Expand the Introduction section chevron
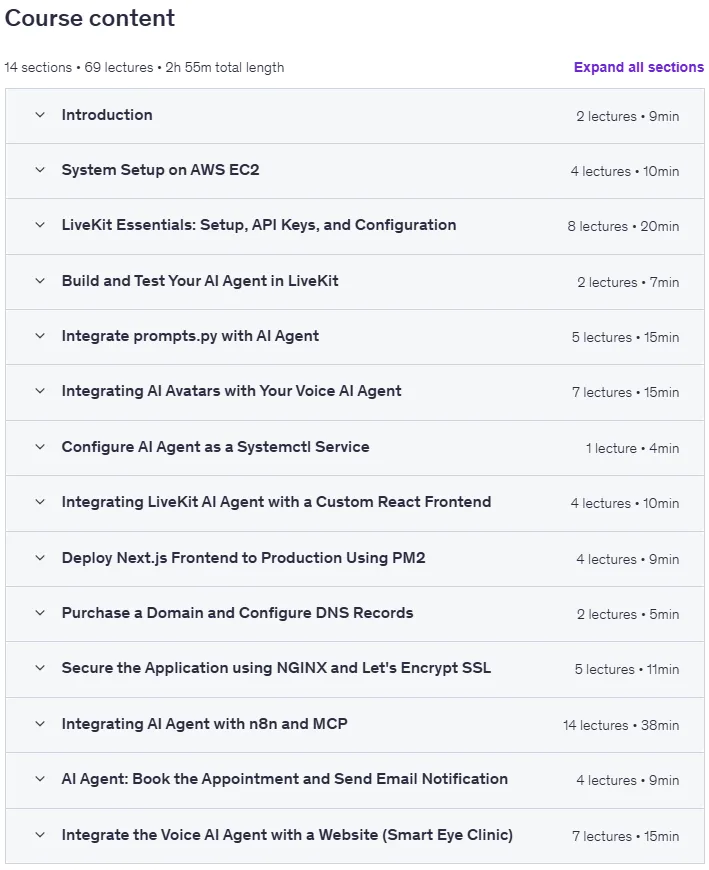This screenshot has width=709, height=870. click(x=40, y=115)
